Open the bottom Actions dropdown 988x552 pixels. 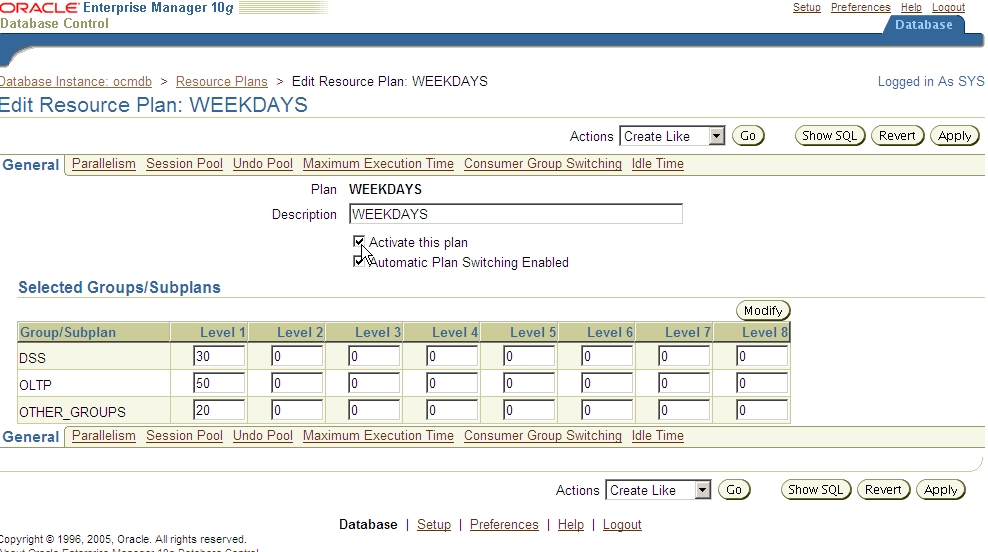tap(658, 490)
